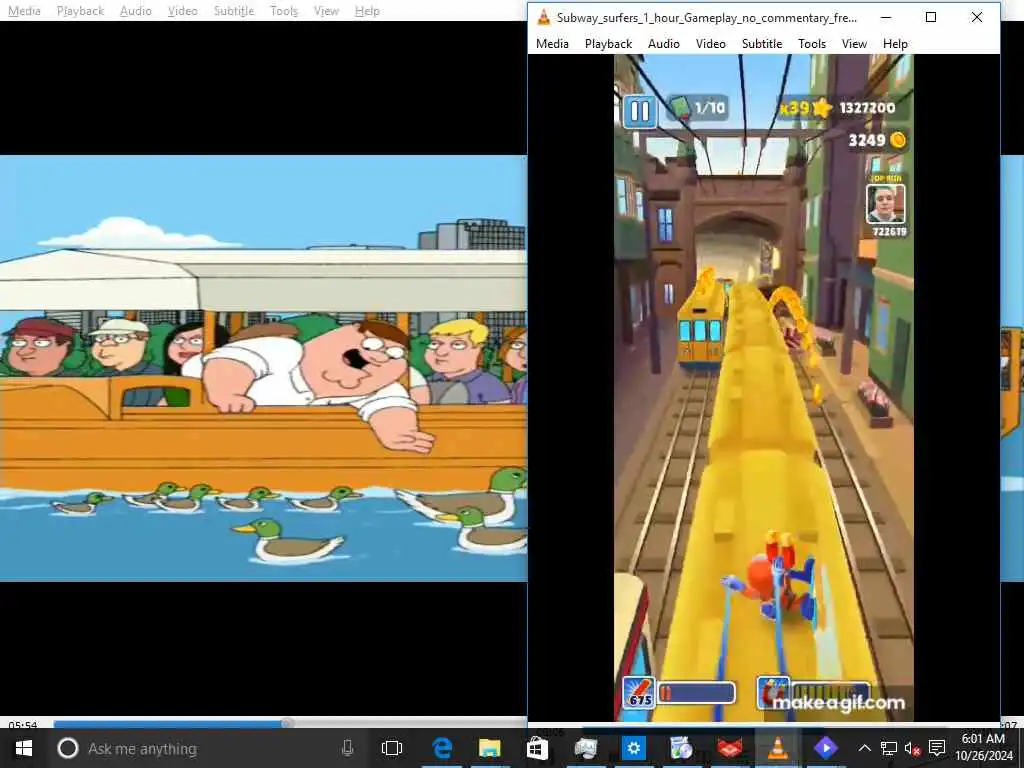This screenshot has width=1024, height=768.
Task: Open File Explorer from taskbar
Action: point(490,748)
